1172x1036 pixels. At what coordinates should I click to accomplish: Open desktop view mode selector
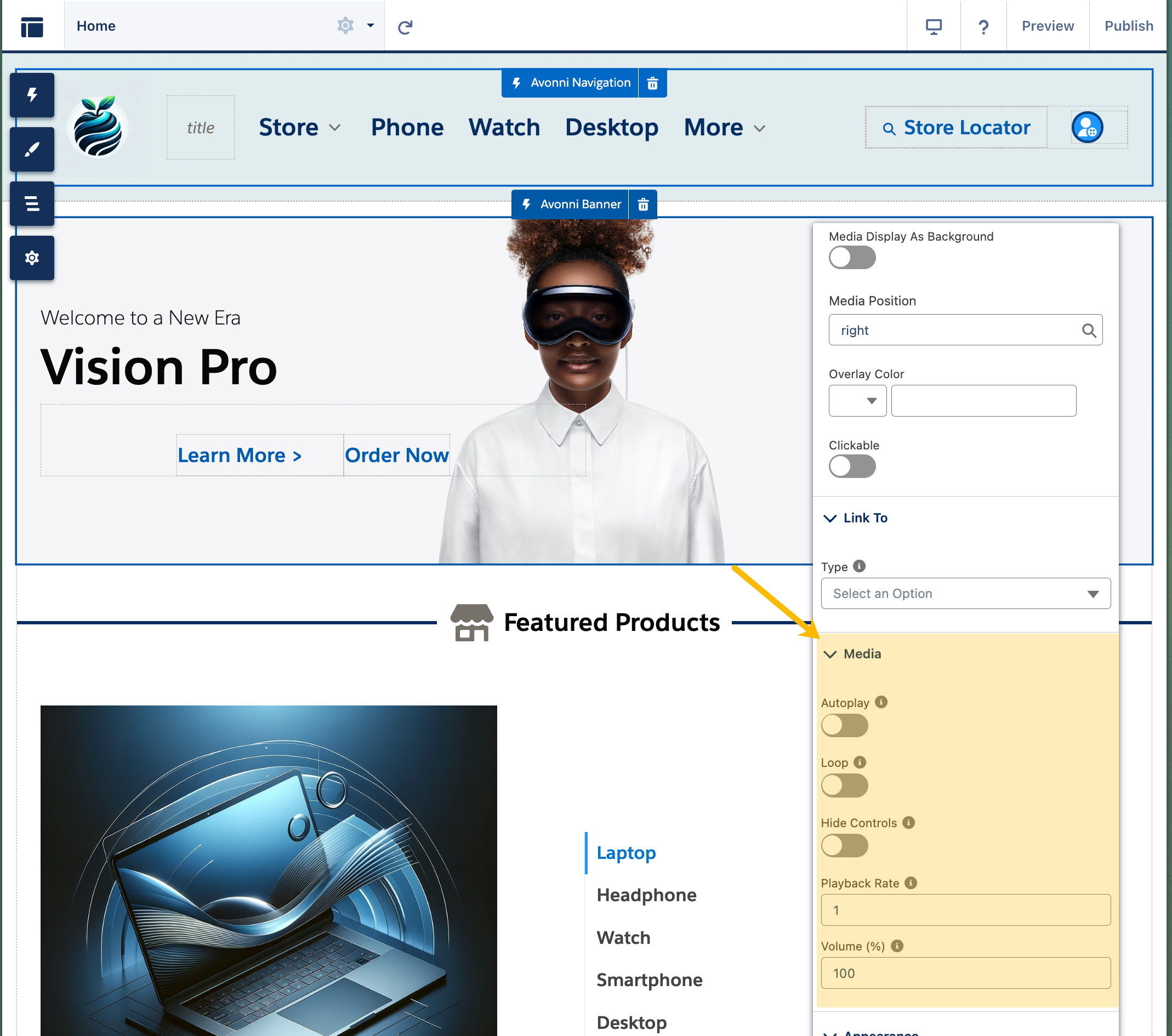tap(934, 26)
